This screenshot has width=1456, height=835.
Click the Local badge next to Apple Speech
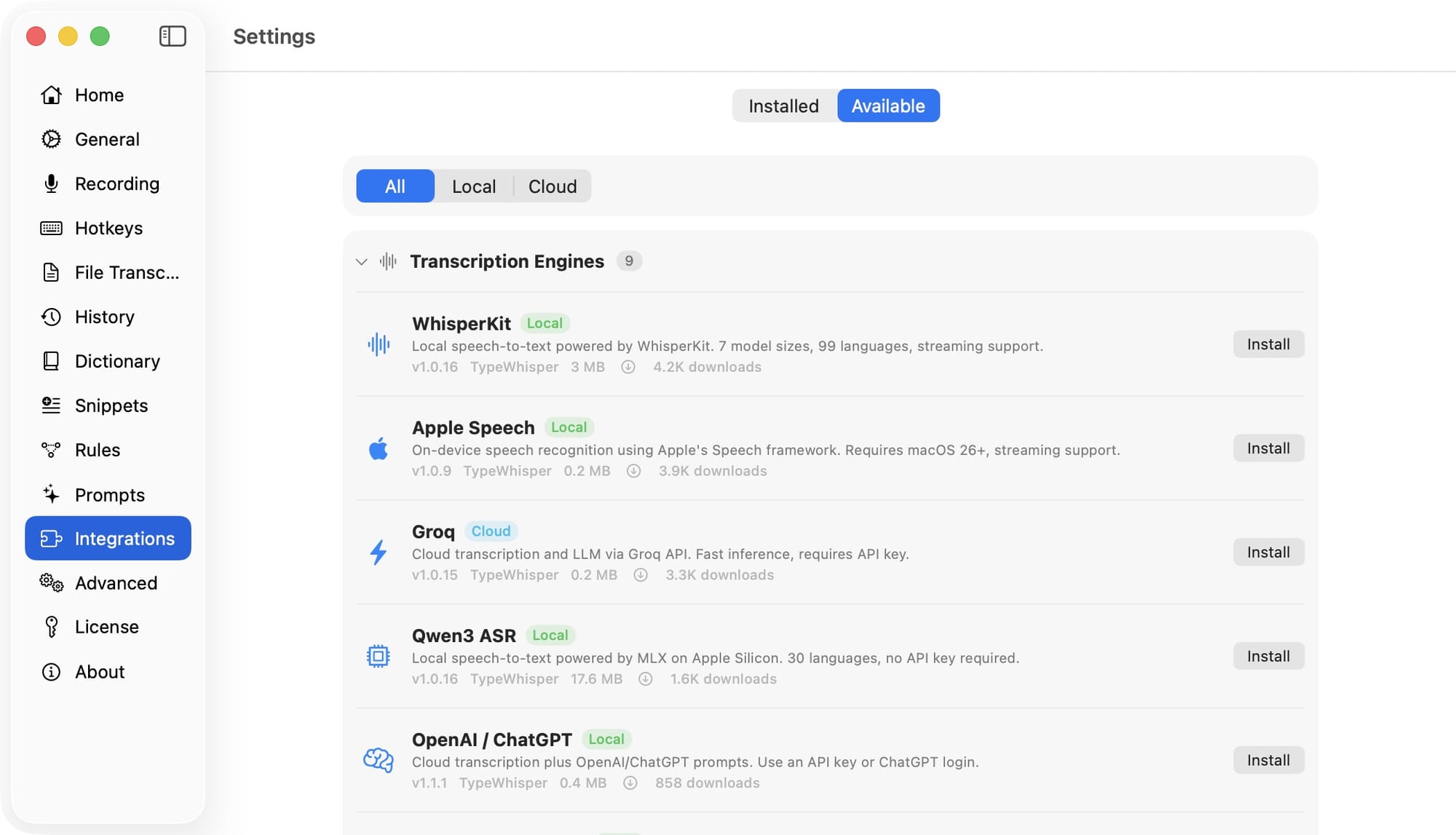coord(569,427)
